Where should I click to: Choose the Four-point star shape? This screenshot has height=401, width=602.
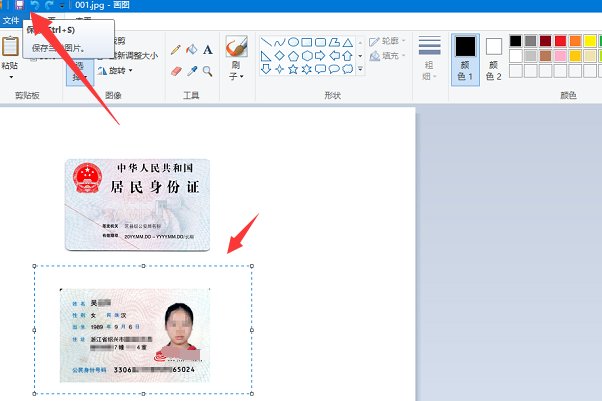tap(280, 69)
